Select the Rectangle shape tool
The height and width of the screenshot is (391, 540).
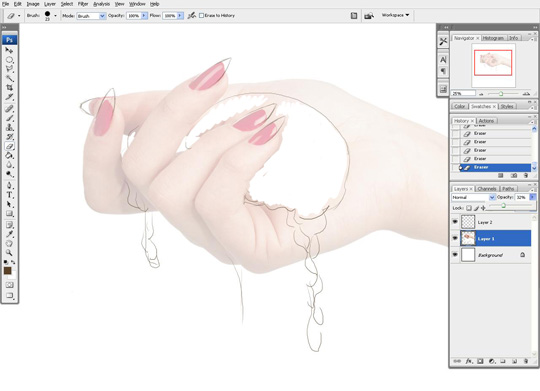[x=9, y=214]
